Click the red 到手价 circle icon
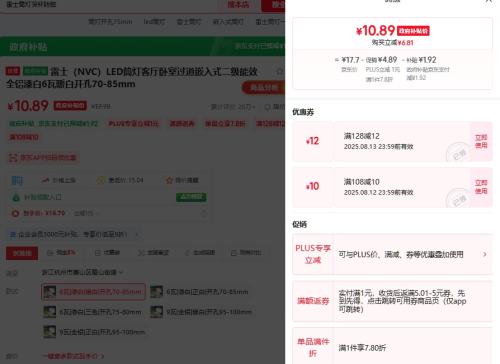This screenshot has height=364, width=500. click(15, 213)
